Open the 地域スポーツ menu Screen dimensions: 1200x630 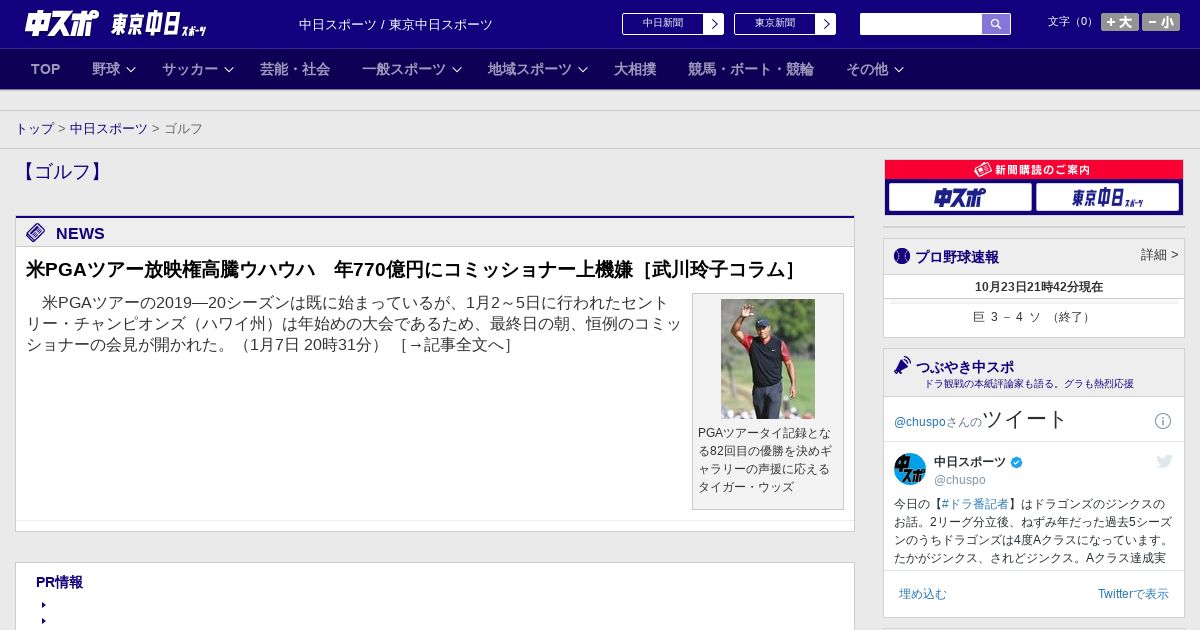(530, 69)
